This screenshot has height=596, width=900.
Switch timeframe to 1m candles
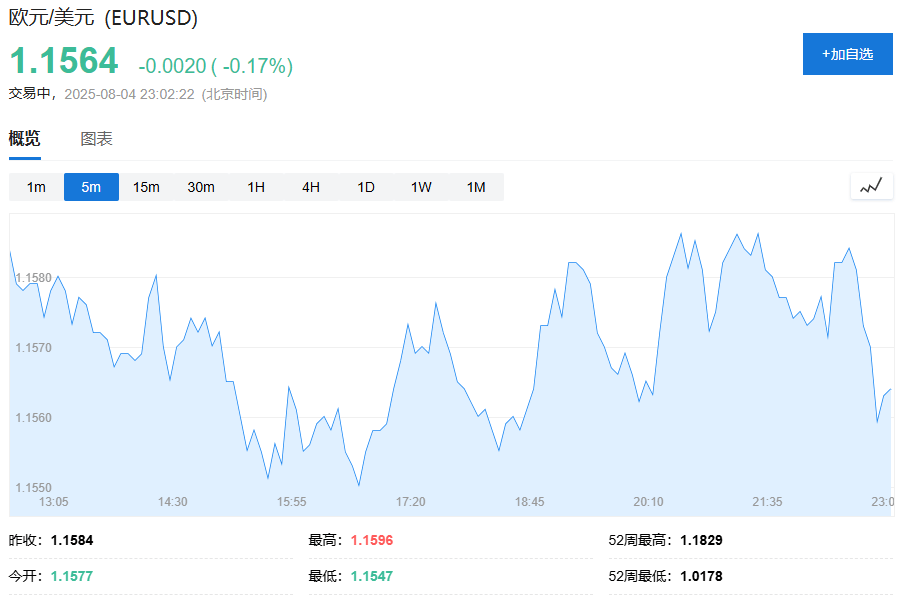click(35, 186)
